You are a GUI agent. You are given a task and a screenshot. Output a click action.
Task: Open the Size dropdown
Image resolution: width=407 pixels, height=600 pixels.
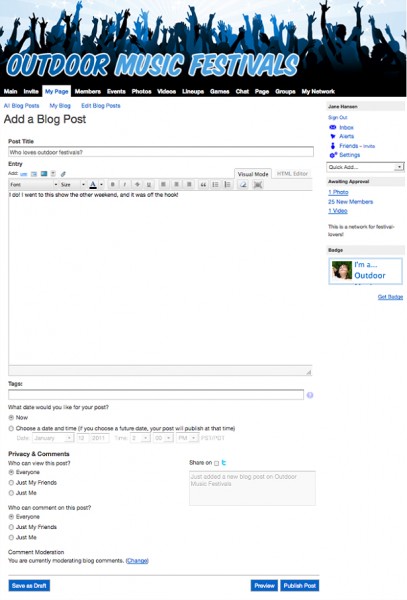(73, 185)
